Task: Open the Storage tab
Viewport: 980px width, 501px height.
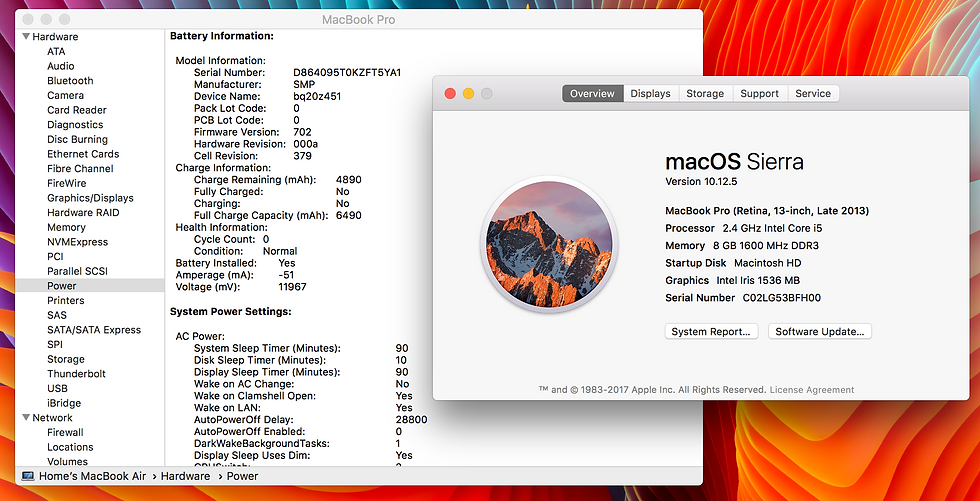Action: point(705,94)
